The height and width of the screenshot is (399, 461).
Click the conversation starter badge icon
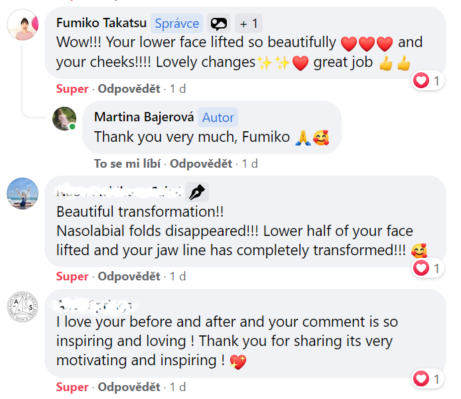(219, 23)
